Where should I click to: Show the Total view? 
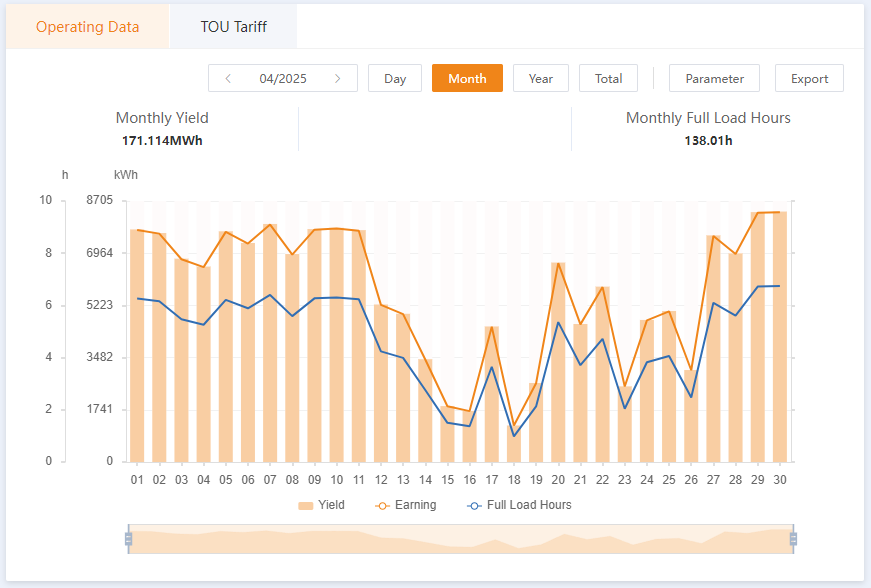[608, 78]
